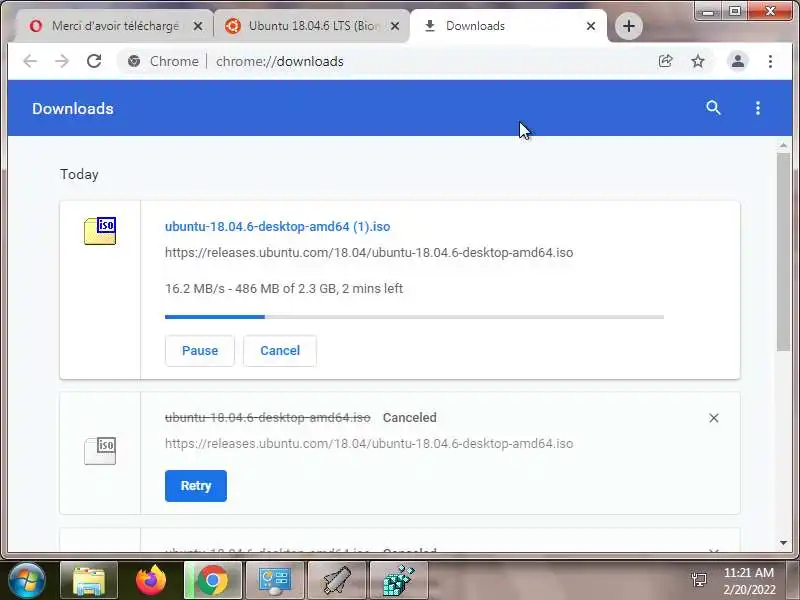Screen dimensions: 800x600
Task: Cancel the ubuntu iso download in progress
Action: tap(280, 351)
